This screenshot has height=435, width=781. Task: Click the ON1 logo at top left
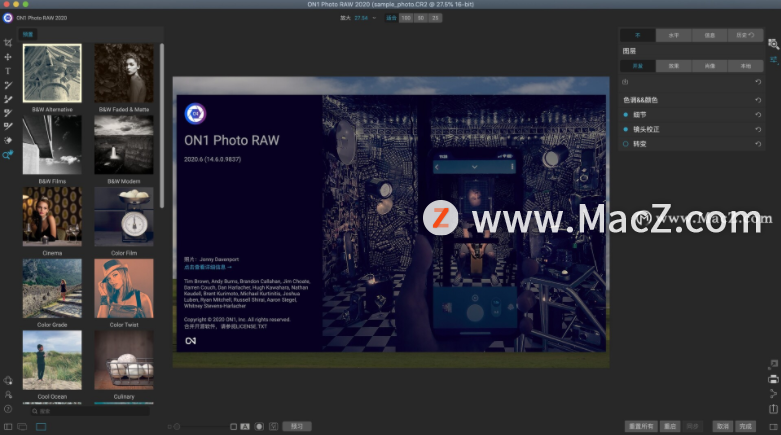coord(7,18)
